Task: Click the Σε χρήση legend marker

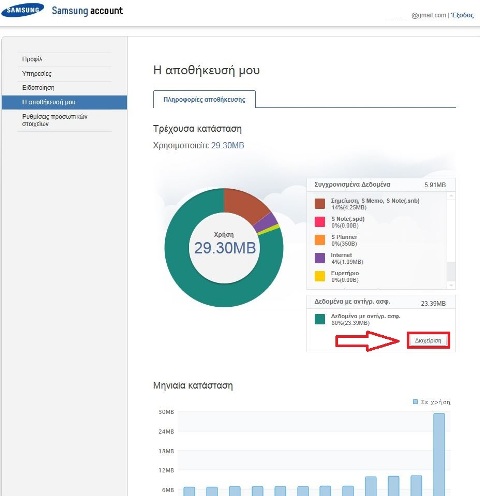Action: pos(415,402)
